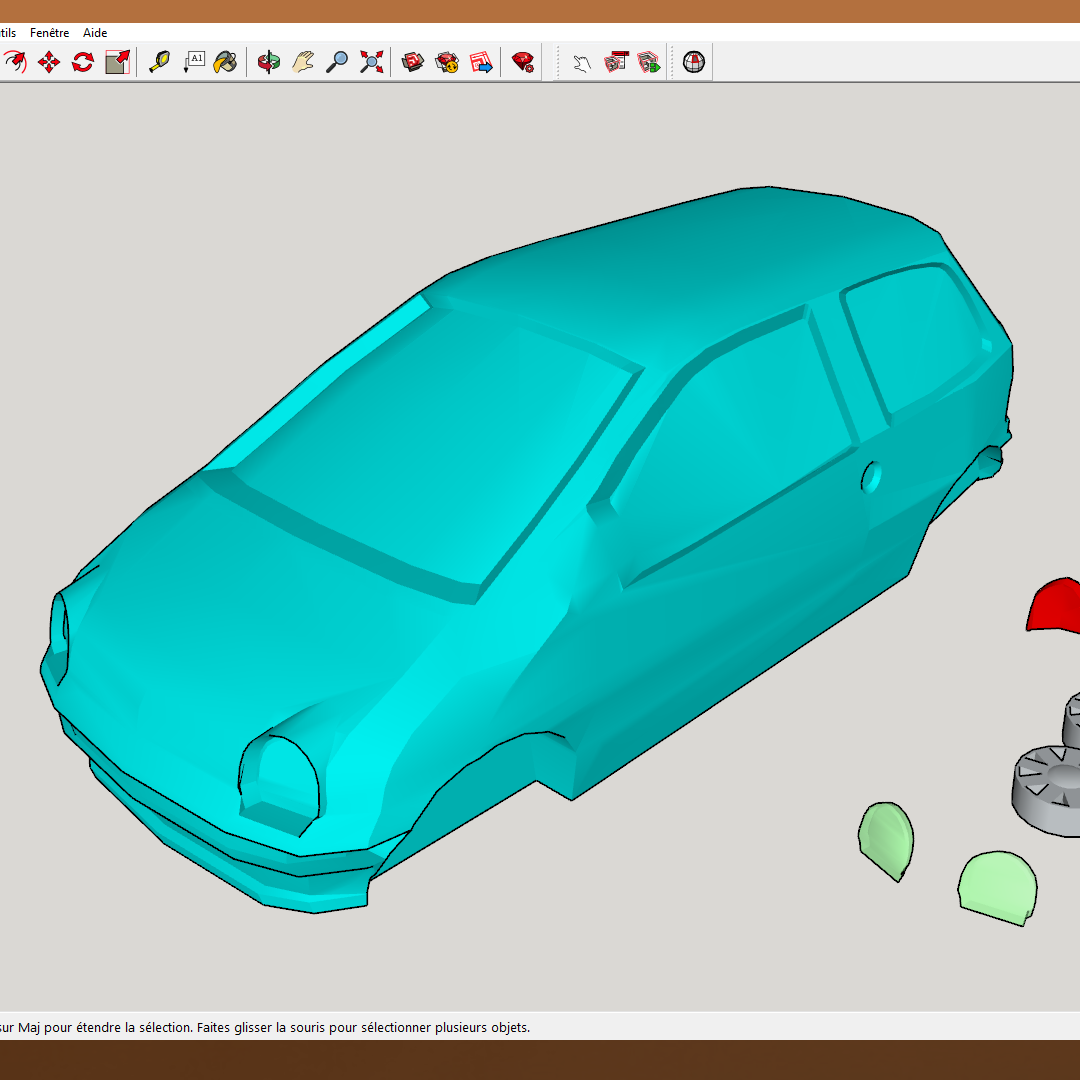This screenshot has height=1080, width=1080.
Task: Select the Scale tool
Action: click(x=117, y=63)
